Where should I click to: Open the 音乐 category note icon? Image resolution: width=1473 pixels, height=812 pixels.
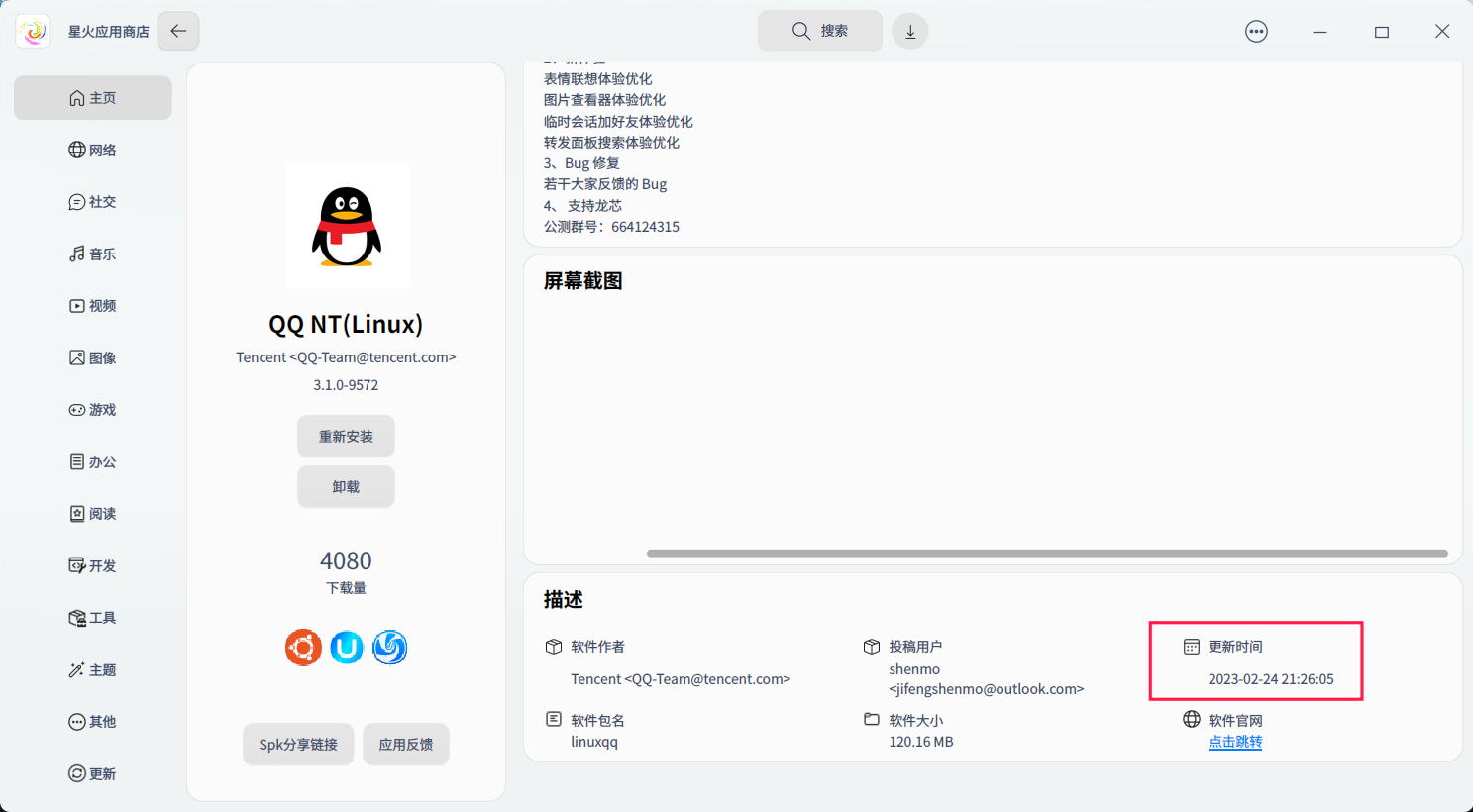76,254
